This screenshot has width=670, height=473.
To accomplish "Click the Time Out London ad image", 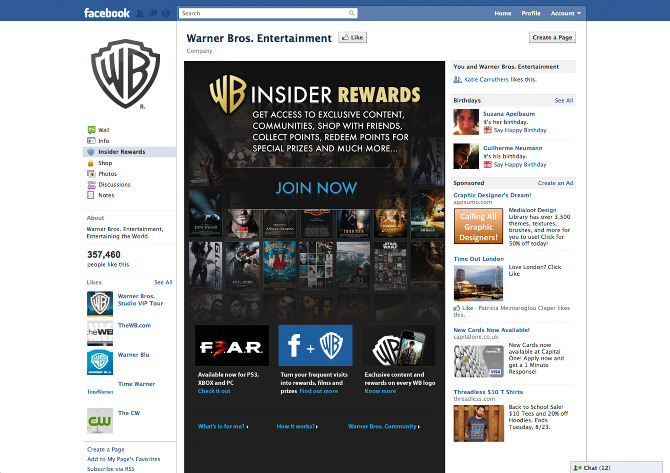I will pos(478,283).
